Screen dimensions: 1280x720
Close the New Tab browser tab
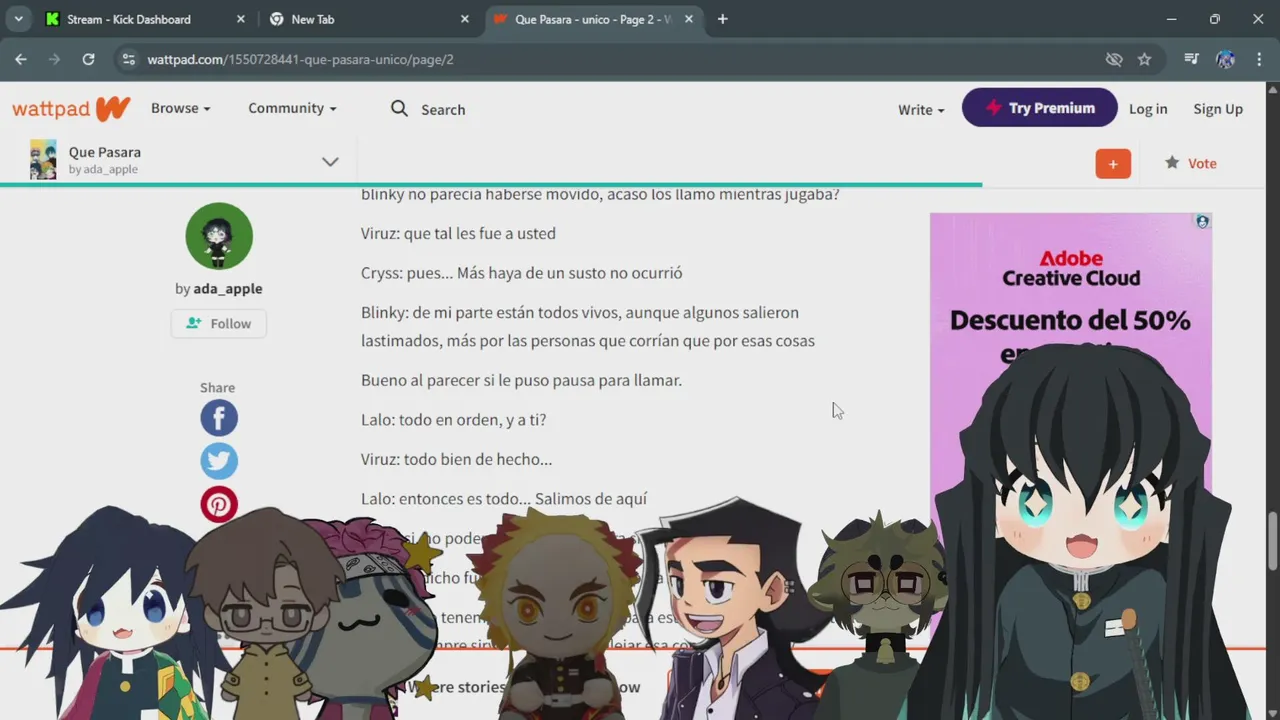464,19
